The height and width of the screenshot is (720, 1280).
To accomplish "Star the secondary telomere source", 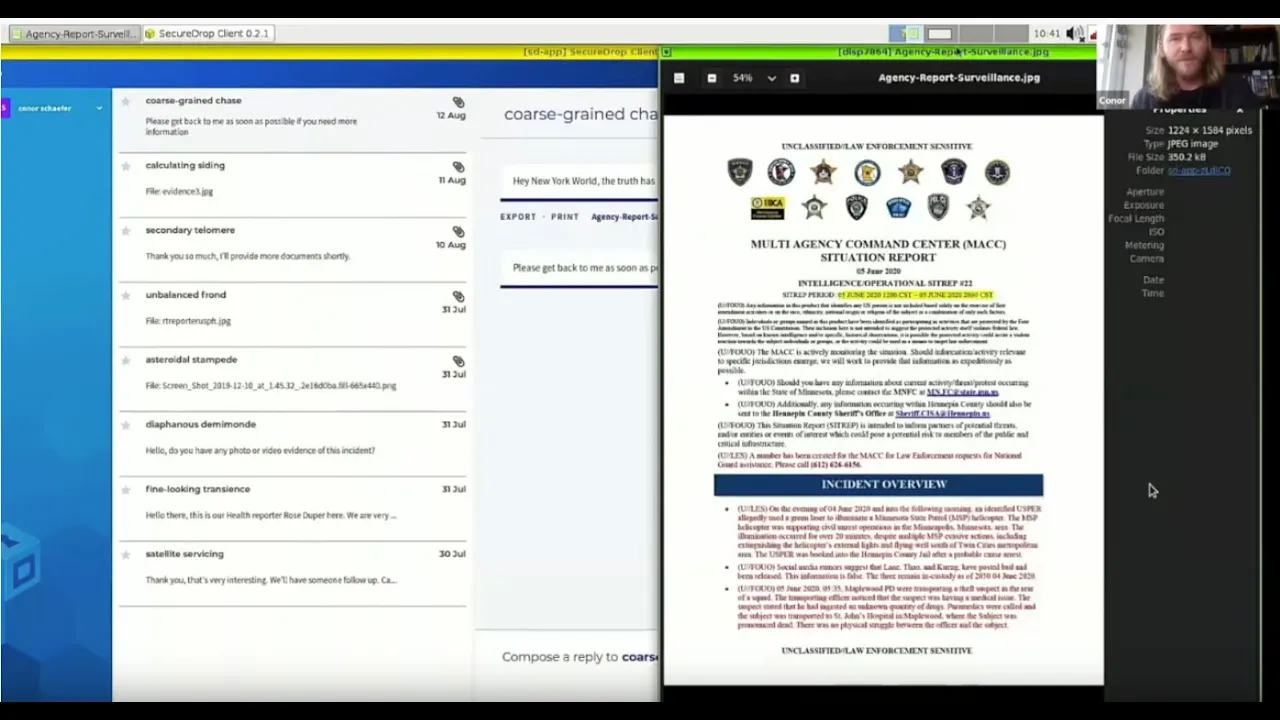I will click(x=126, y=231).
